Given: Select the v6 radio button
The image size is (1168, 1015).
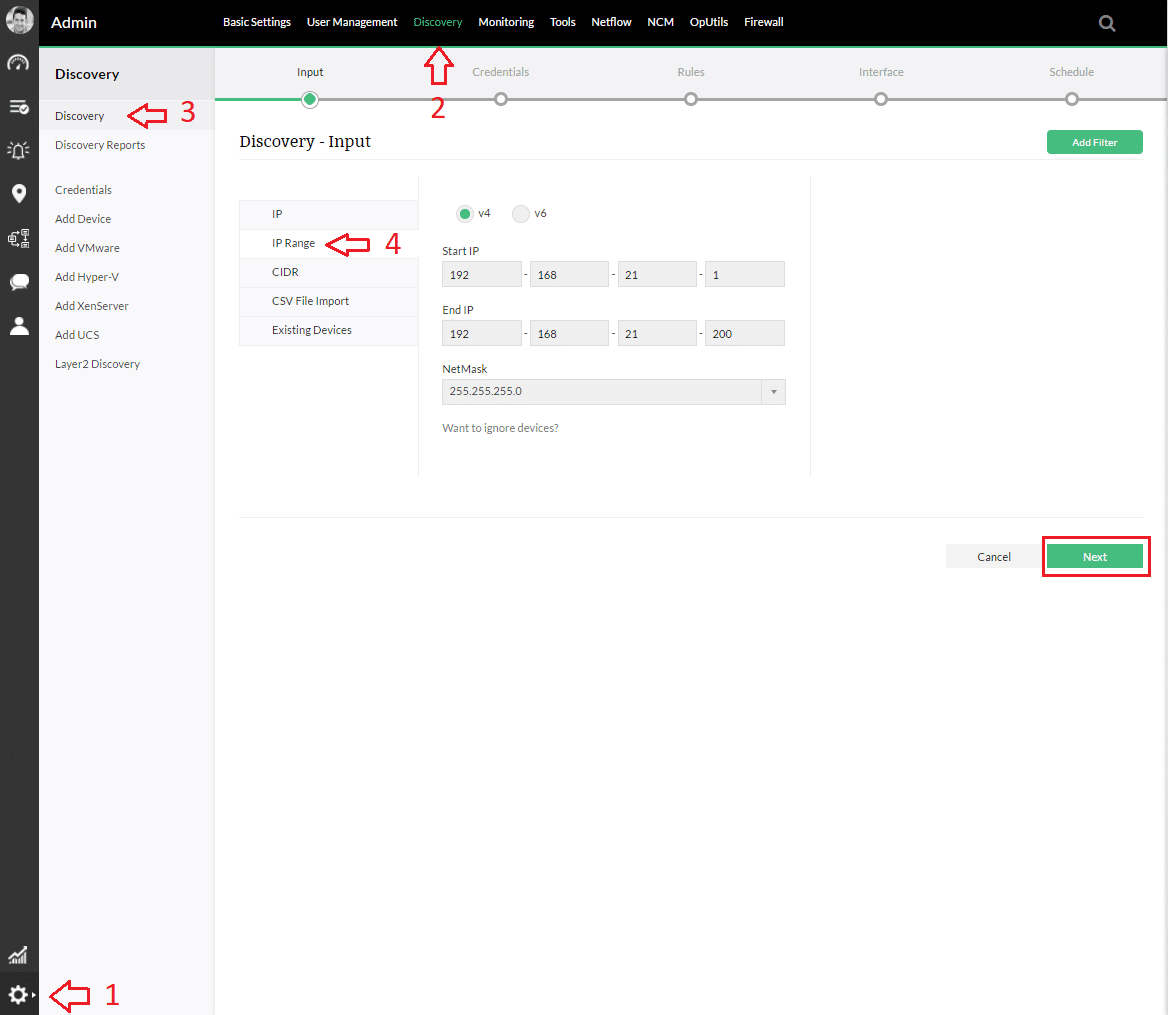Looking at the screenshot, I should (x=520, y=213).
